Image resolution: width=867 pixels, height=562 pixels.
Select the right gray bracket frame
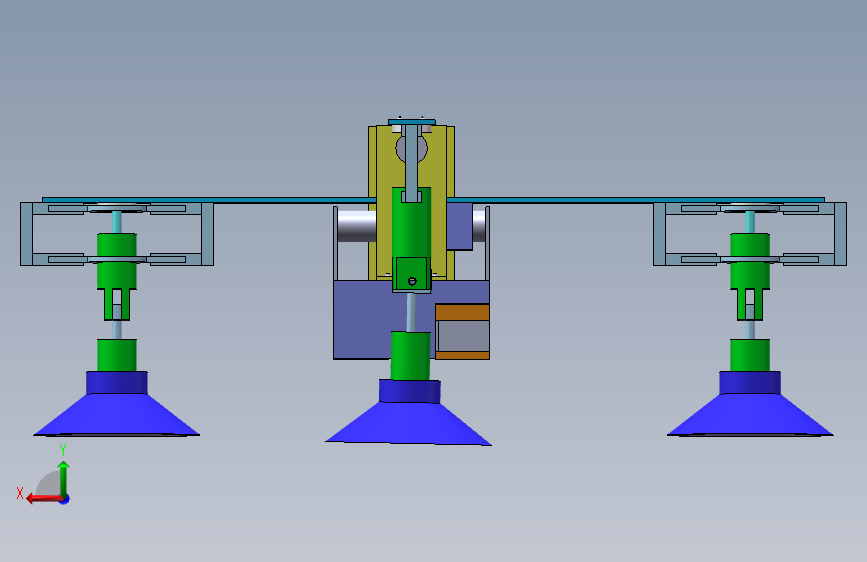(x=750, y=234)
